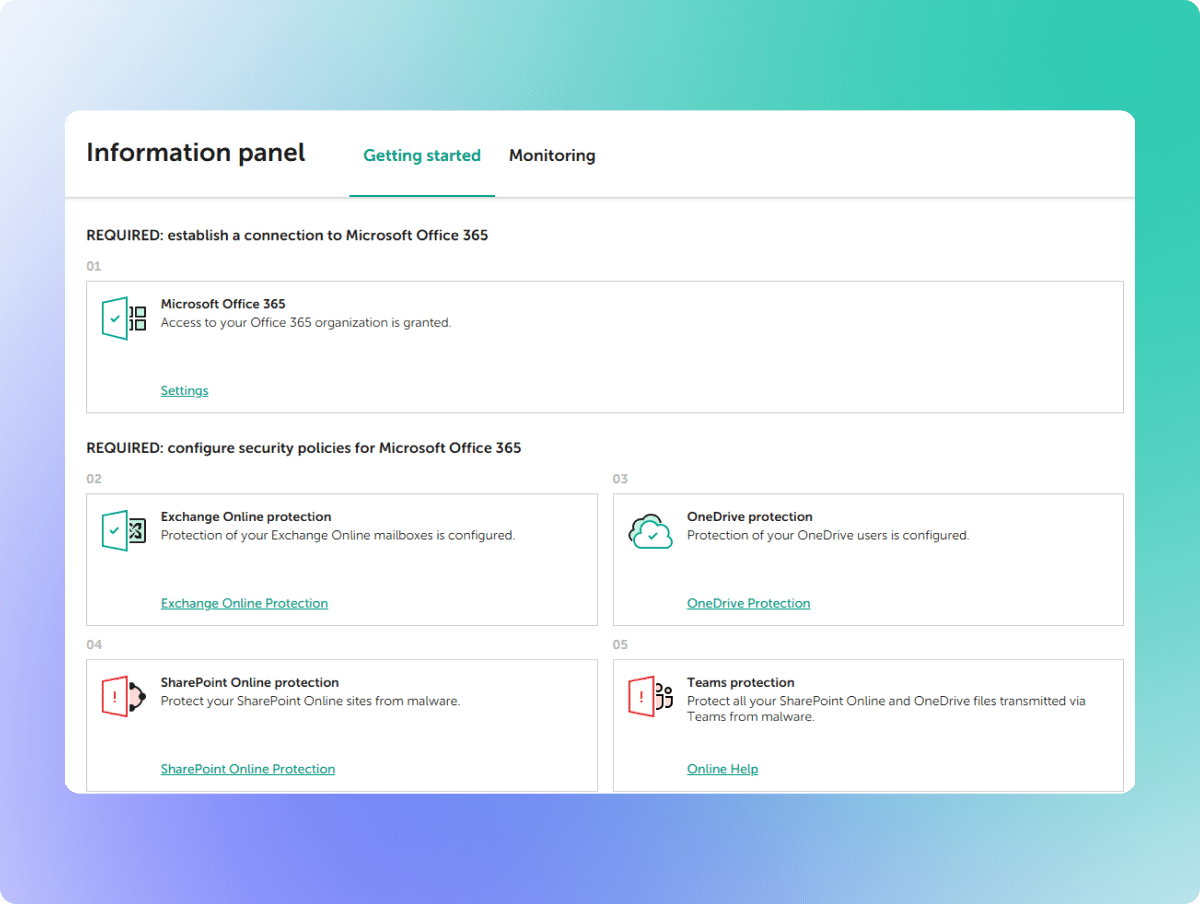Click 'REQUIRED: establish a connection' heading
The height and width of the screenshot is (904, 1200).
(x=287, y=236)
